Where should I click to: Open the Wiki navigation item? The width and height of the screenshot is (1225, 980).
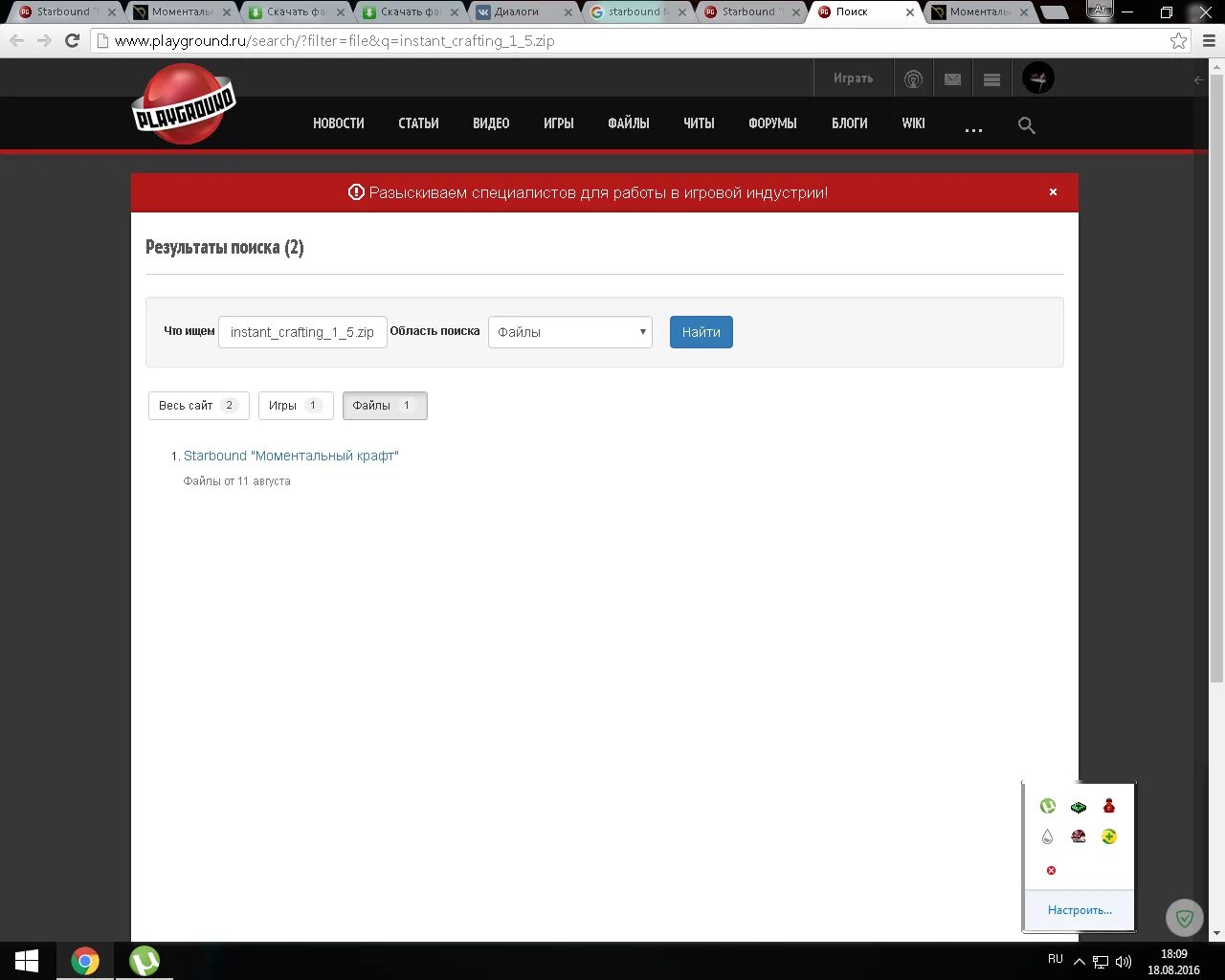point(913,123)
